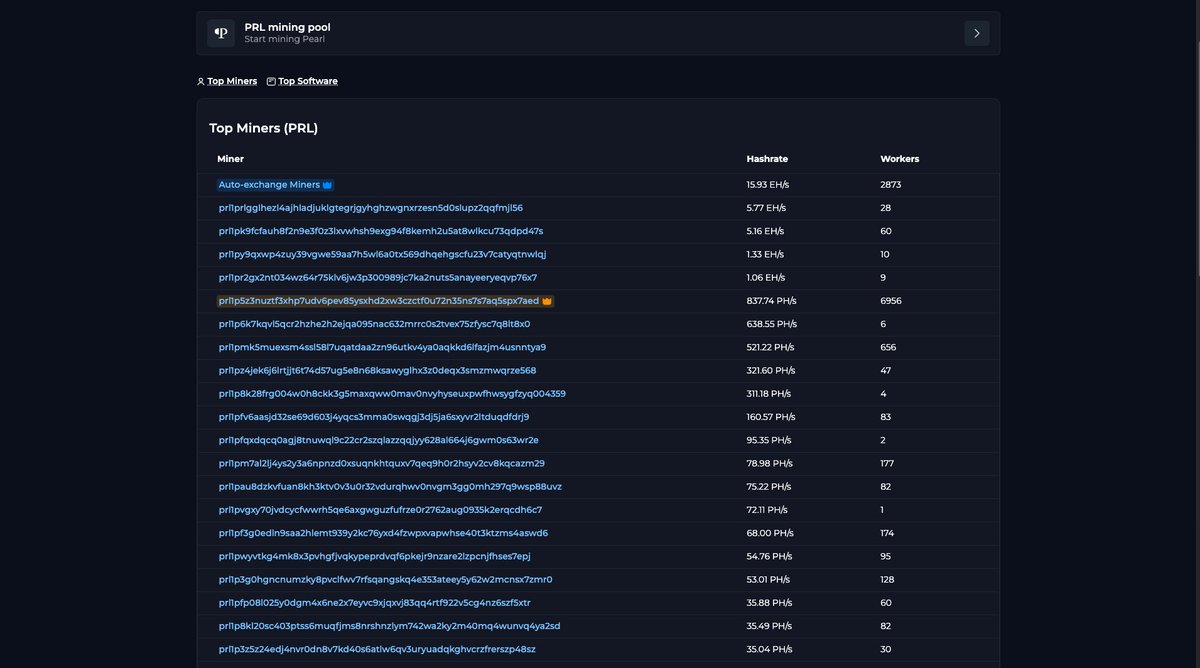The width and height of the screenshot is (1200, 668).
Task: Click the 6956 workers count
Action: (x=891, y=300)
